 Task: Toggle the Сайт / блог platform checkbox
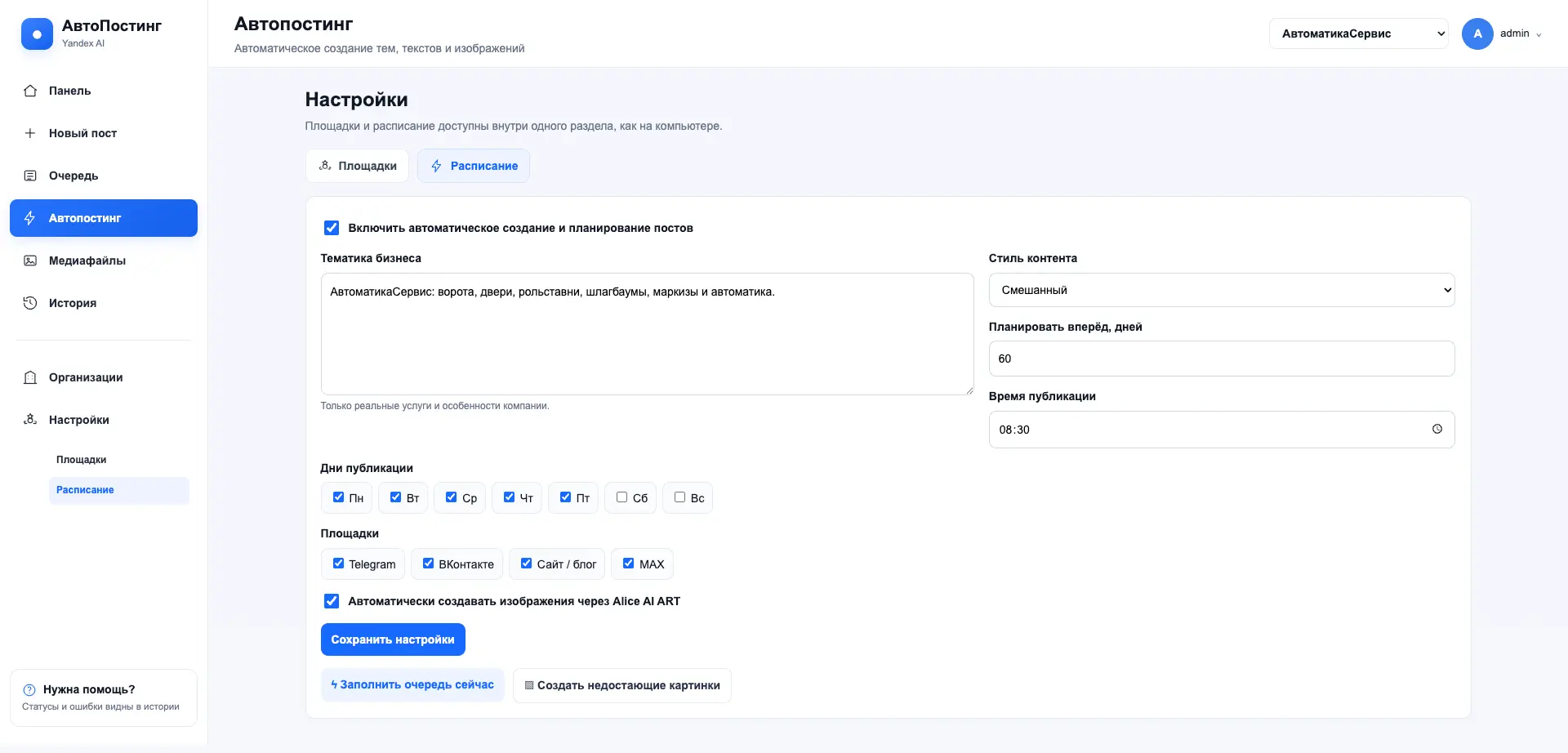click(526, 564)
